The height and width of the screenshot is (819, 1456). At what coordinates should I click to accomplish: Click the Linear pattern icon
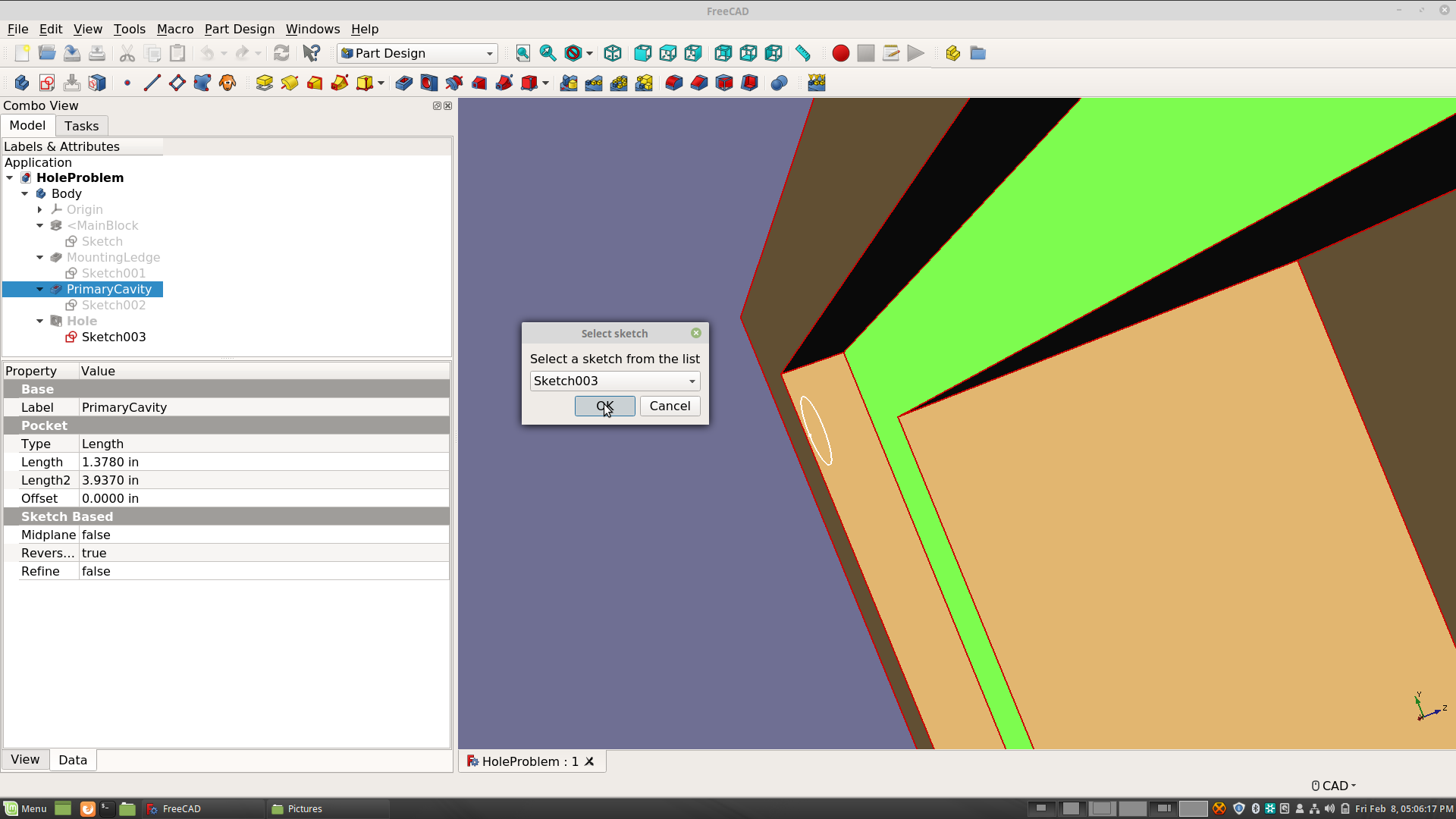click(x=594, y=83)
